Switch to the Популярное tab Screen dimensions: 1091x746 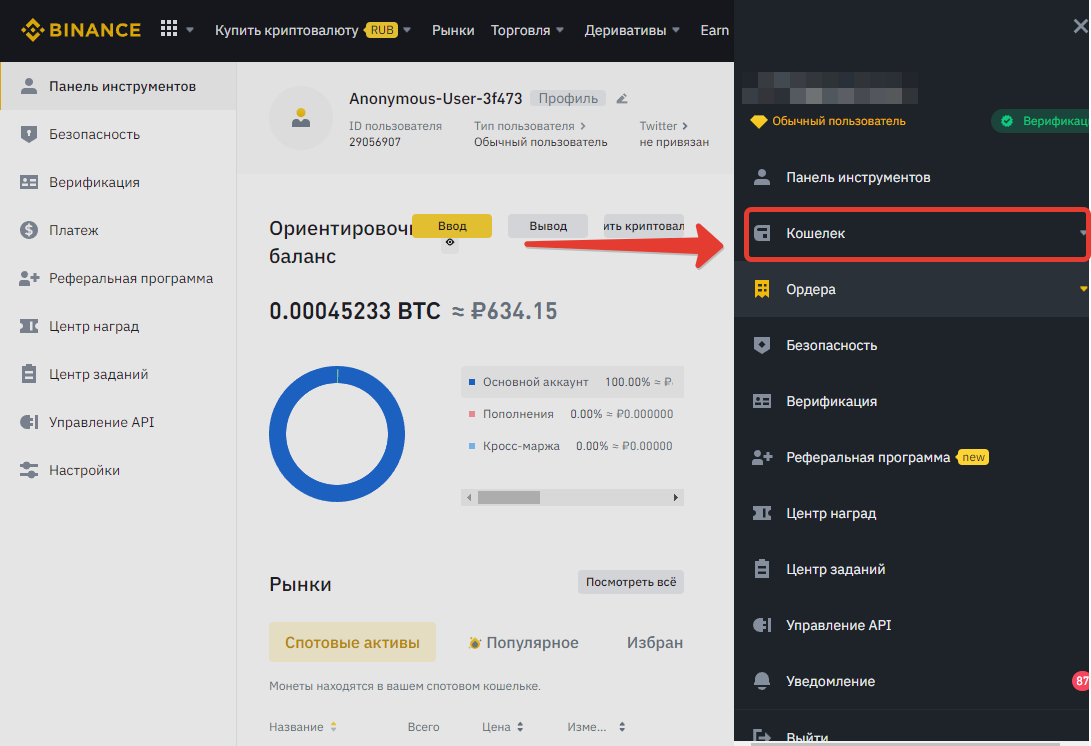(523, 642)
